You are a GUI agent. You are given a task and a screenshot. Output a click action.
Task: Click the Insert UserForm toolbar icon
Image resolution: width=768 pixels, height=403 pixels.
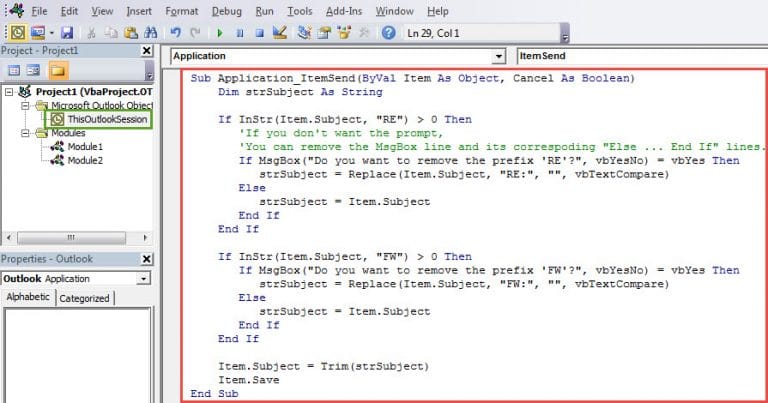[38, 33]
